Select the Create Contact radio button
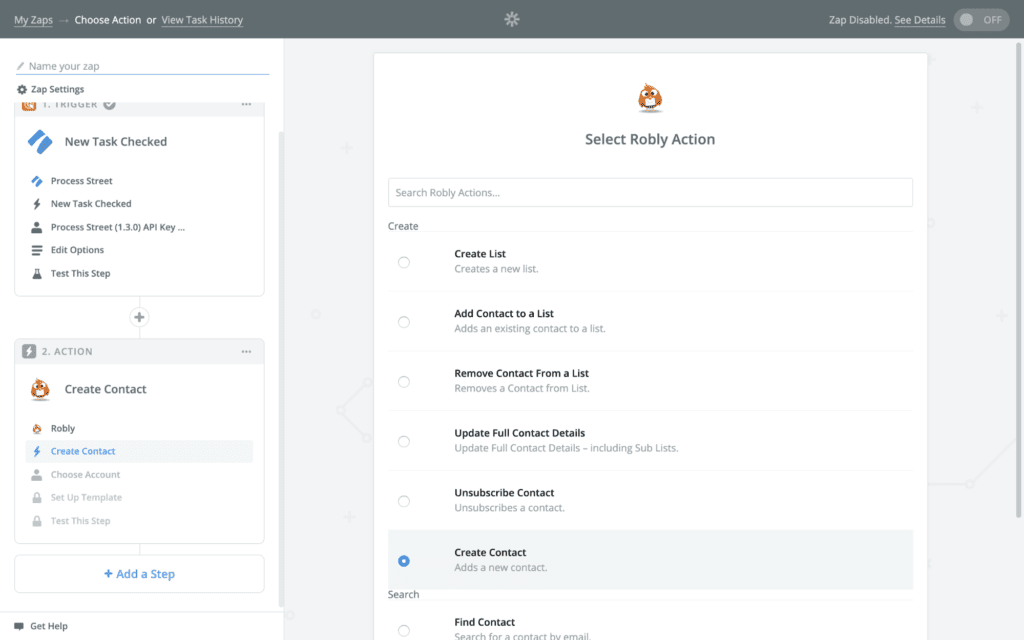Viewport: 1024px width, 640px height. pyautogui.click(x=404, y=561)
